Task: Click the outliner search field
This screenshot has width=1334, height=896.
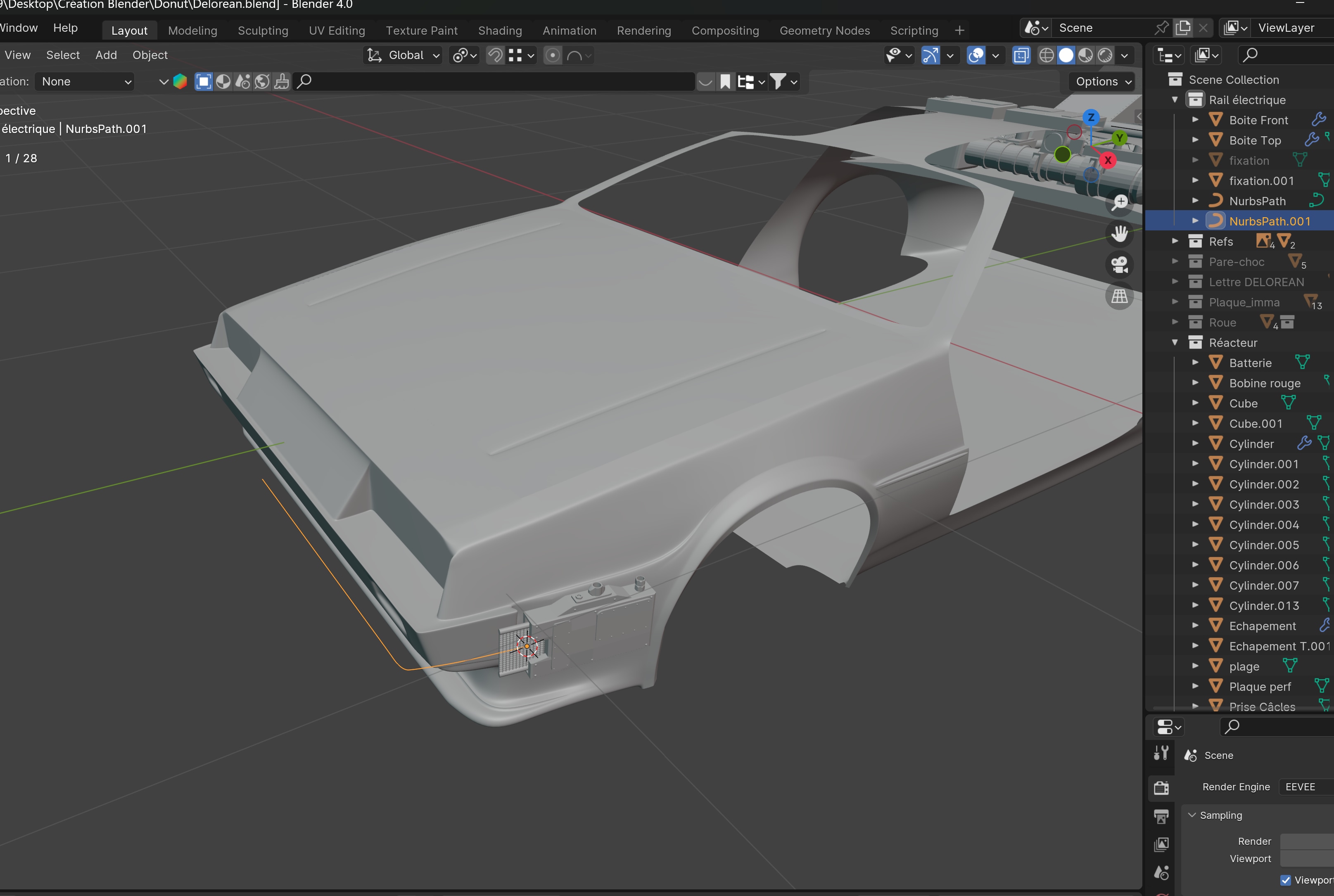Action: pyautogui.click(x=1286, y=55)
